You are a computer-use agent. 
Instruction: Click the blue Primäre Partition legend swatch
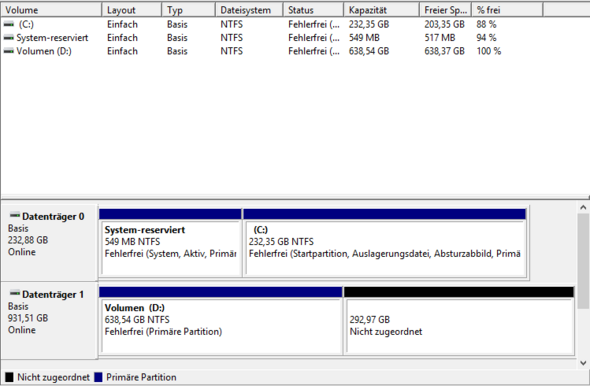coord(98,377)
